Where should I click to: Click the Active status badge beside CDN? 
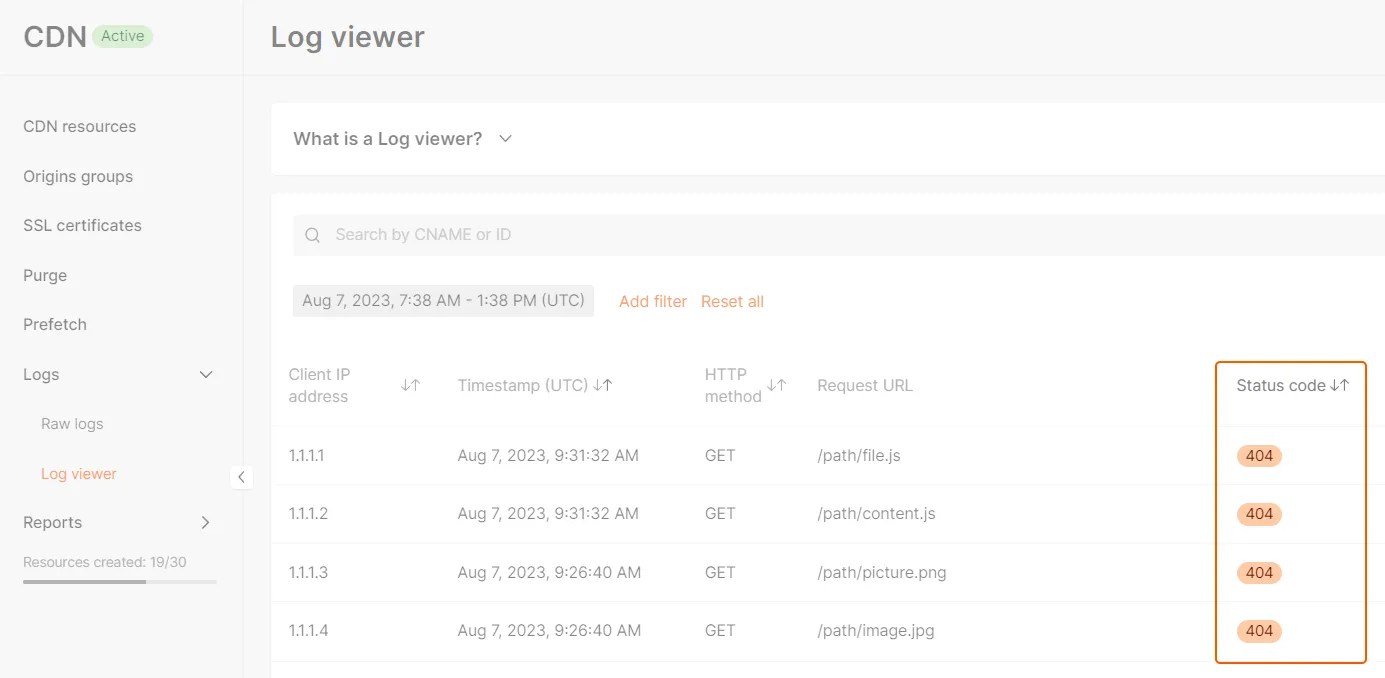(122, 35)
